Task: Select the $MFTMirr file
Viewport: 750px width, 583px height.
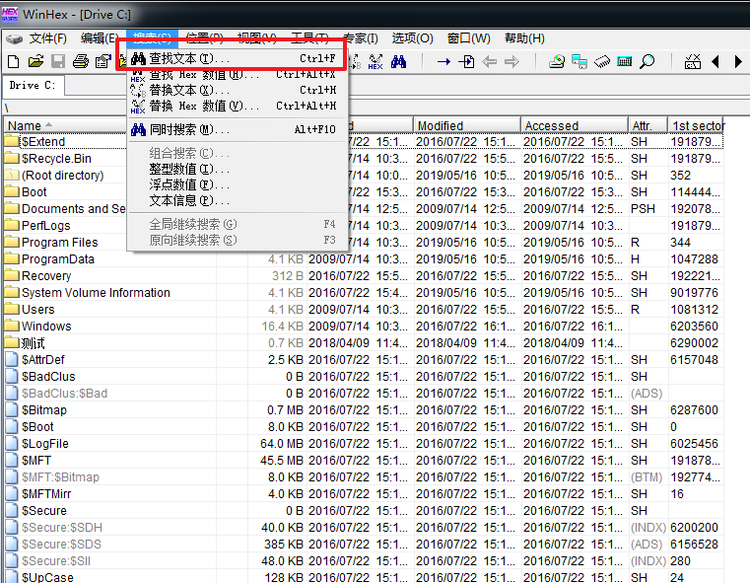Action: pyautogui.click(x=46, y=494)
